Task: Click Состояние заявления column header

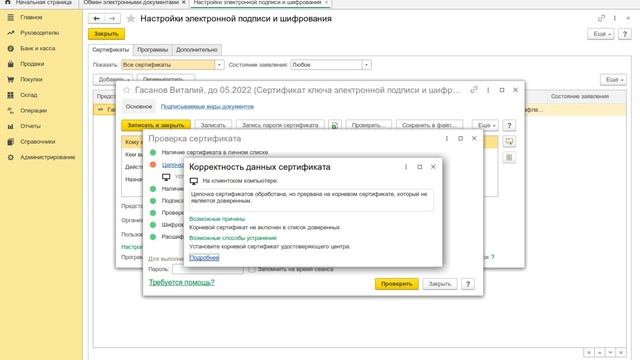Action: pyautogui.click(x=580, y=96)
